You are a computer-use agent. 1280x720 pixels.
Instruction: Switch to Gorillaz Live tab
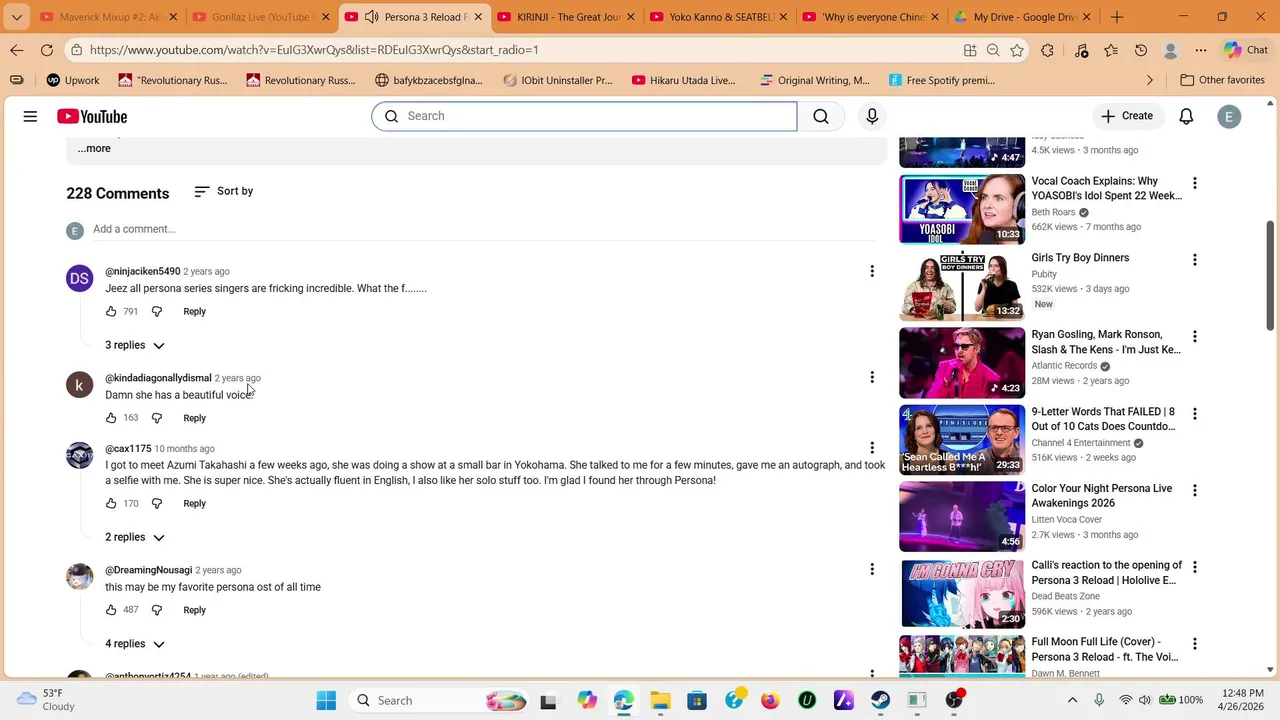(262, 17)
